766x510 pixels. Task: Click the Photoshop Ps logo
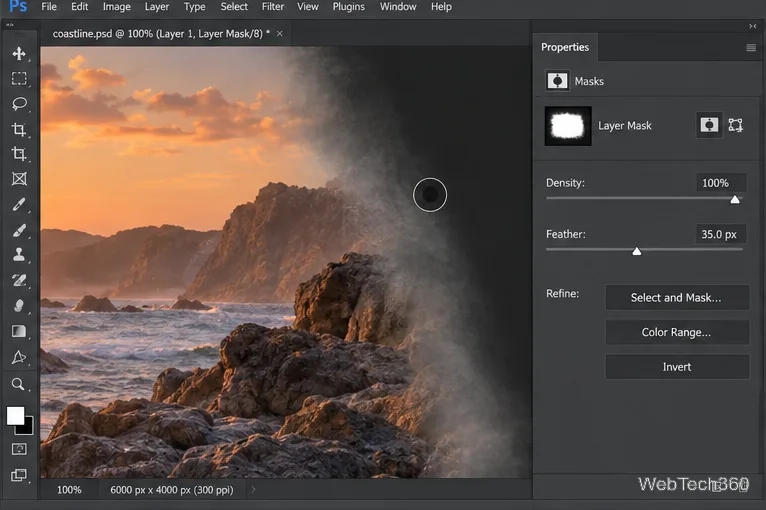18,6
